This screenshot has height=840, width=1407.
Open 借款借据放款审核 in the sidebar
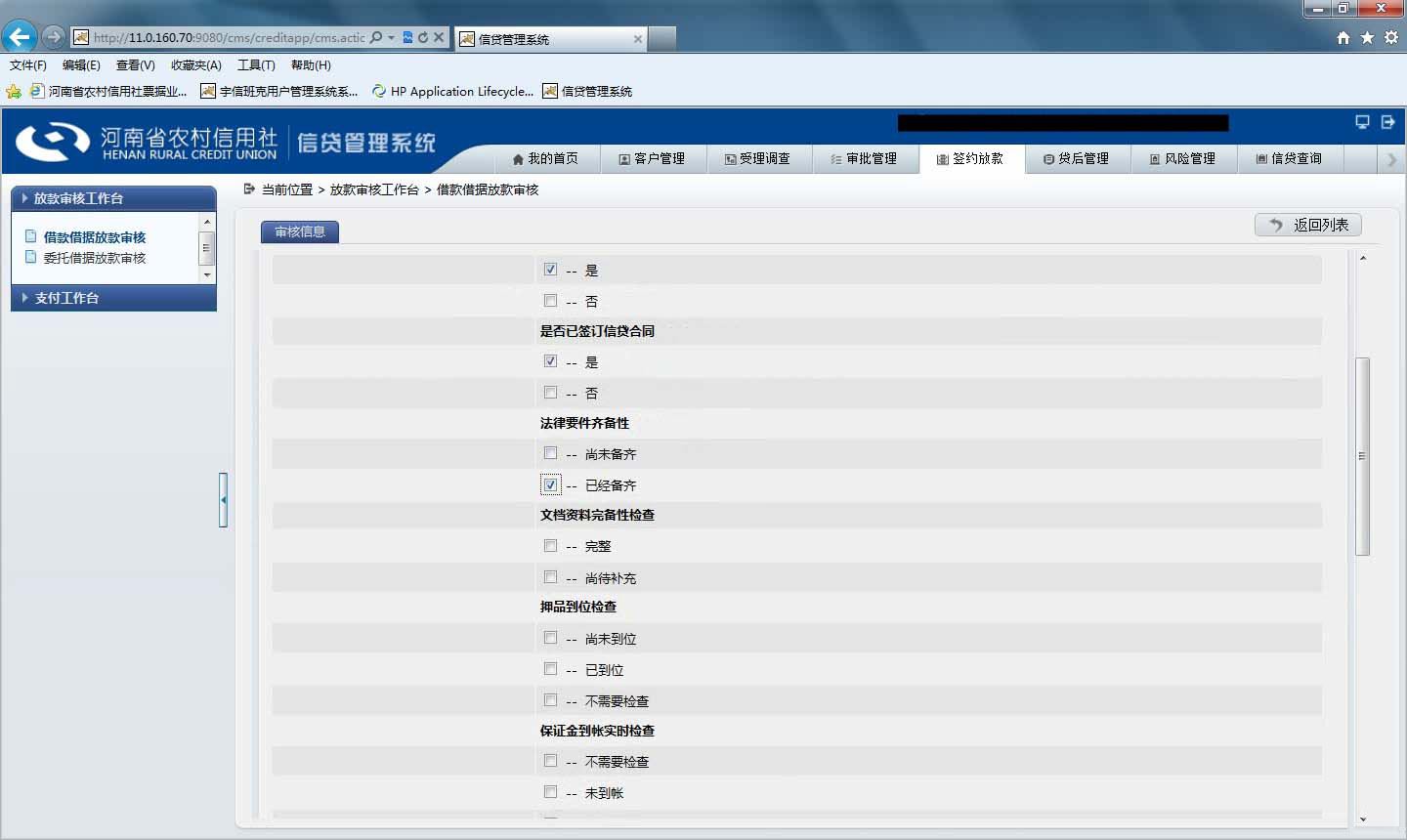(x=94, y=237)
